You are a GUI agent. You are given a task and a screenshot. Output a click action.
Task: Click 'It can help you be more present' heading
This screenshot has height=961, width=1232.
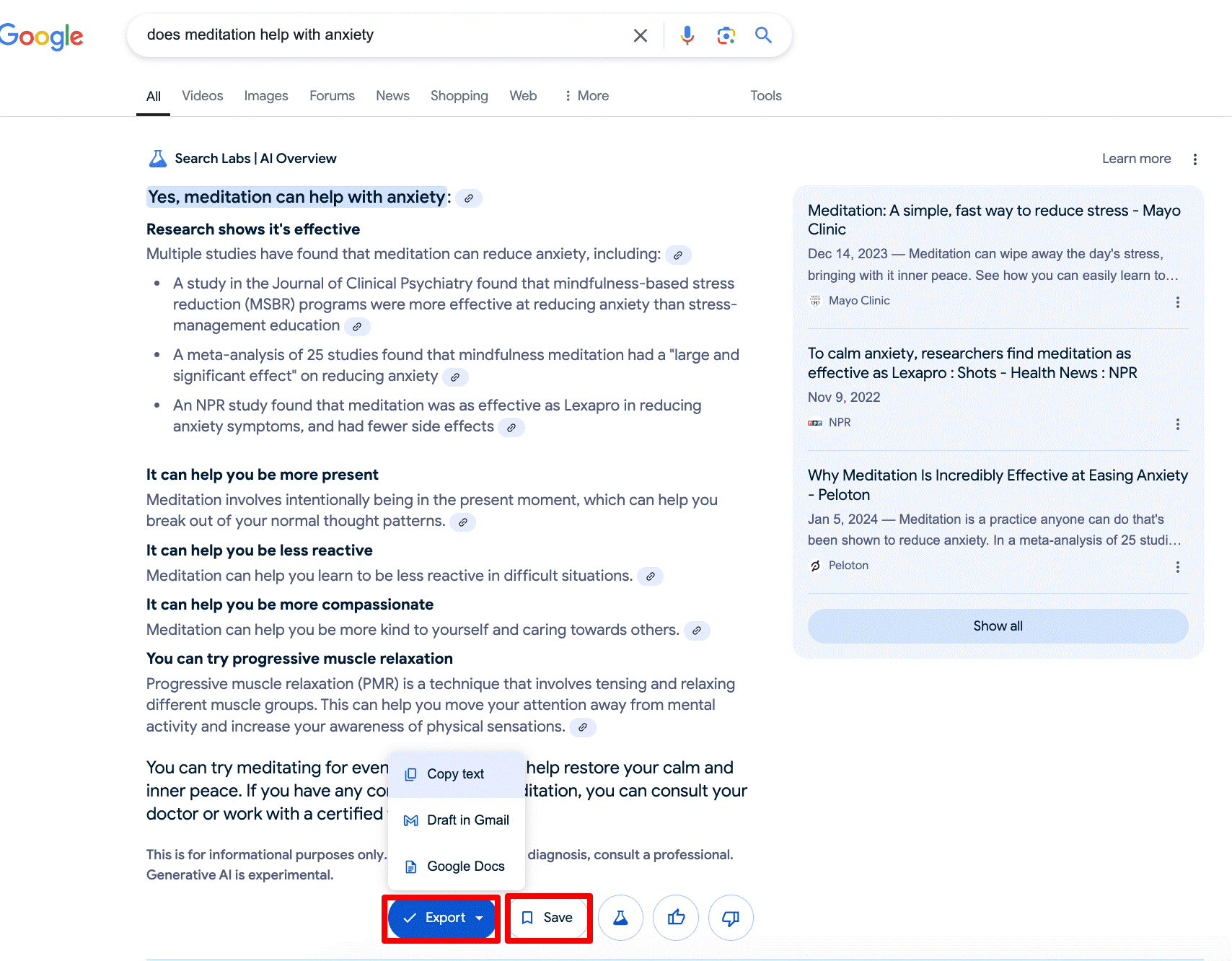[x=263, y=475]
